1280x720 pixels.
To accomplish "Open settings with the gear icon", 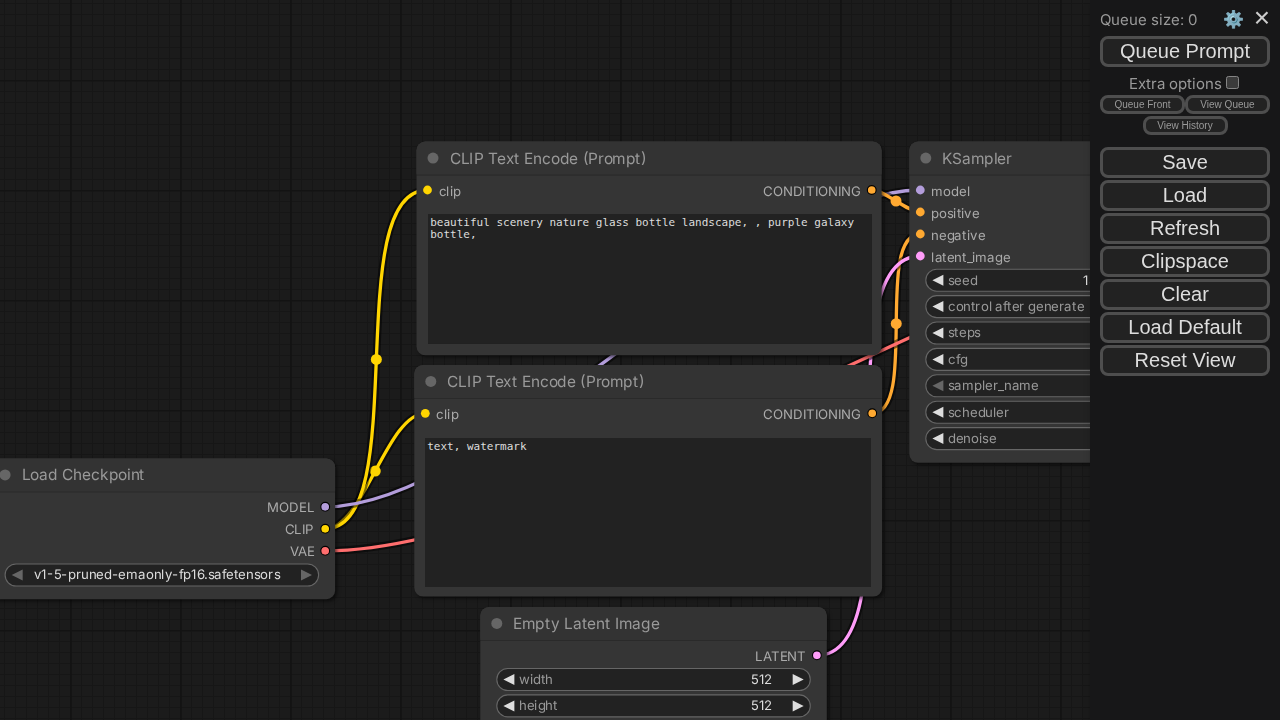I will click(x=1233, y=19).
